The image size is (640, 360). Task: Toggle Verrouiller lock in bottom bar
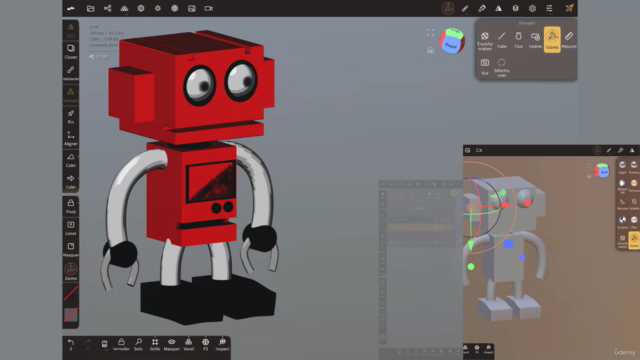tap(121, 344)
